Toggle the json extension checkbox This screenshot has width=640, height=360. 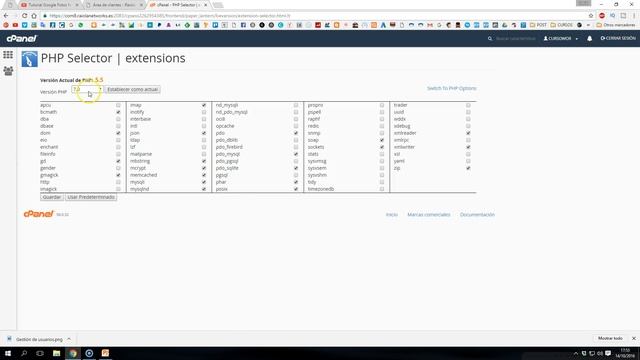point(204,133)
